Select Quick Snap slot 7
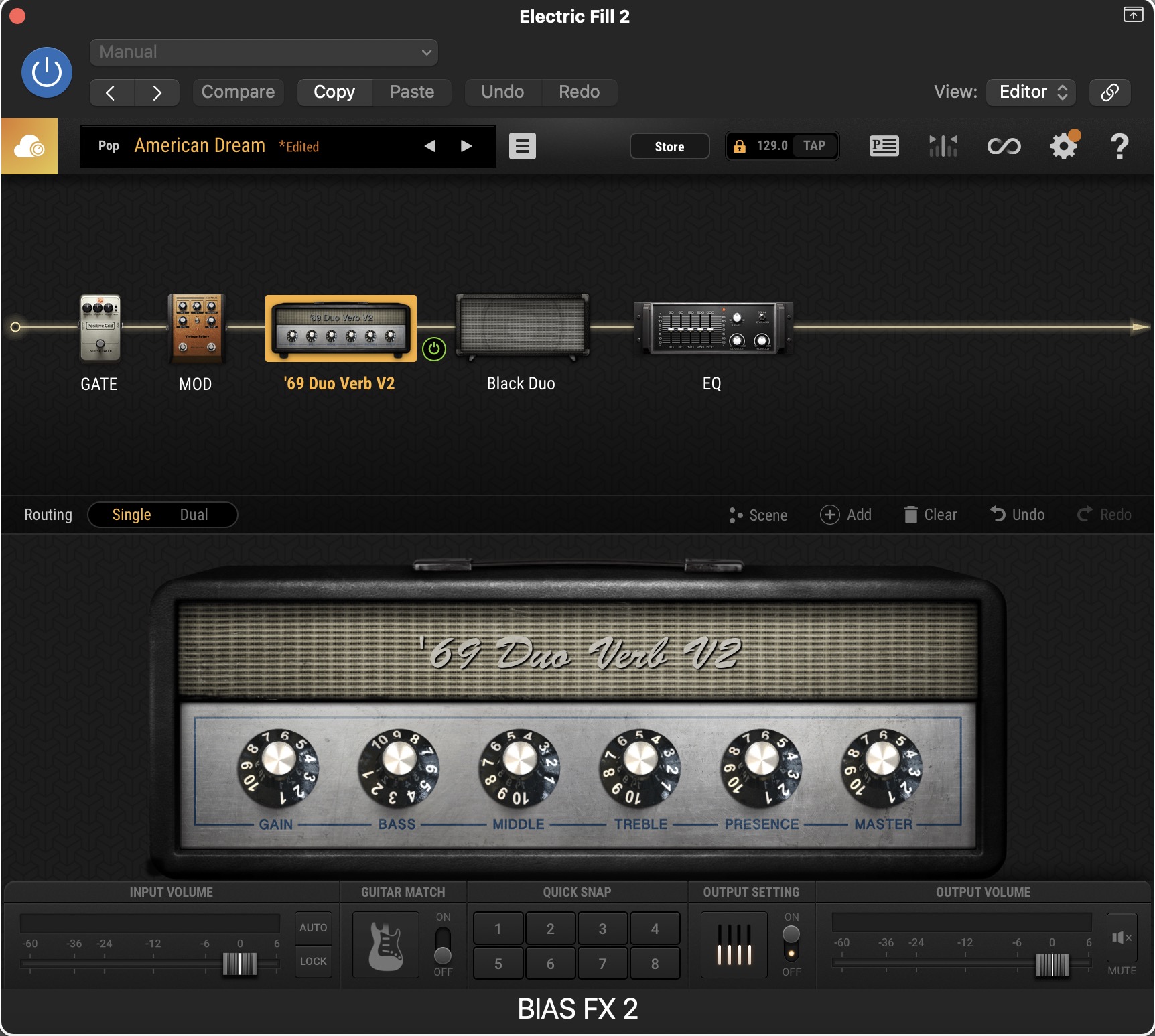Screen dimensions: 1155x1036 602,964
